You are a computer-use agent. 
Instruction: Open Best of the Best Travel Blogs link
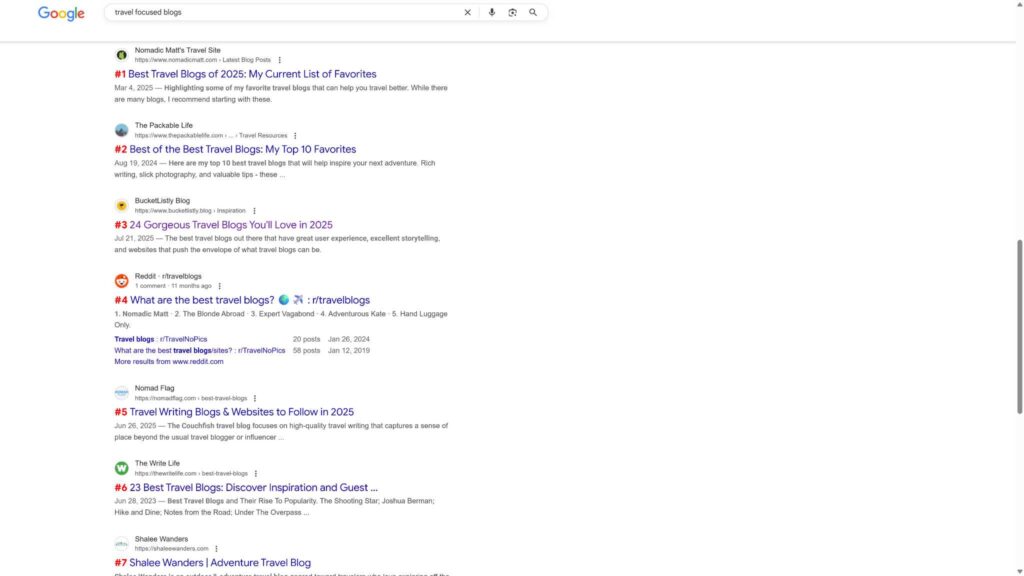pos(242,149)
